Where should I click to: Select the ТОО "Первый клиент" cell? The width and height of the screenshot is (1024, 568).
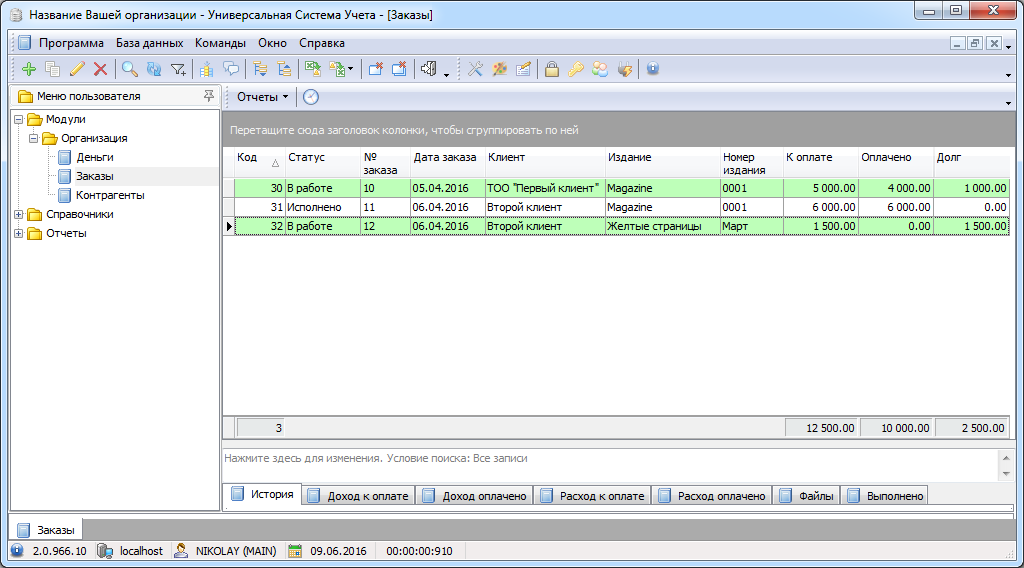tap(545, 188)
